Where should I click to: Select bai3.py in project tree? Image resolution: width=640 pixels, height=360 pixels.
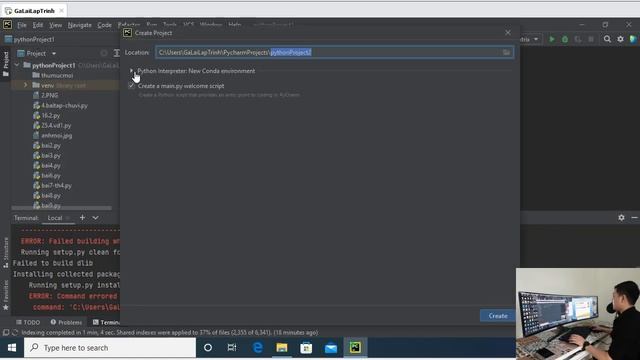pyautogui.click(x=51, y=156)
